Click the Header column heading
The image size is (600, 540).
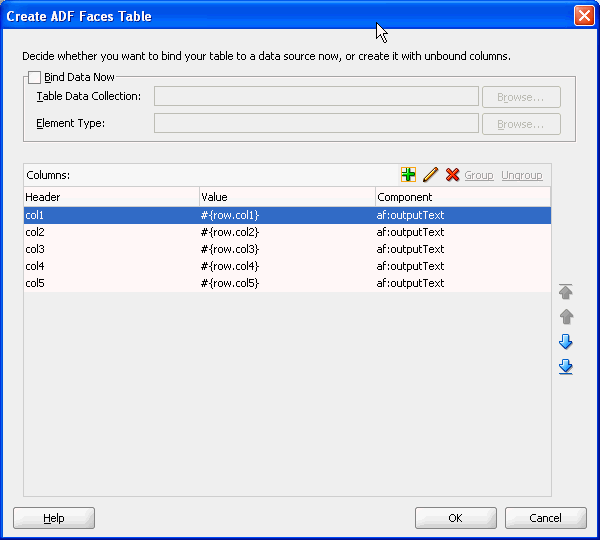112,197
